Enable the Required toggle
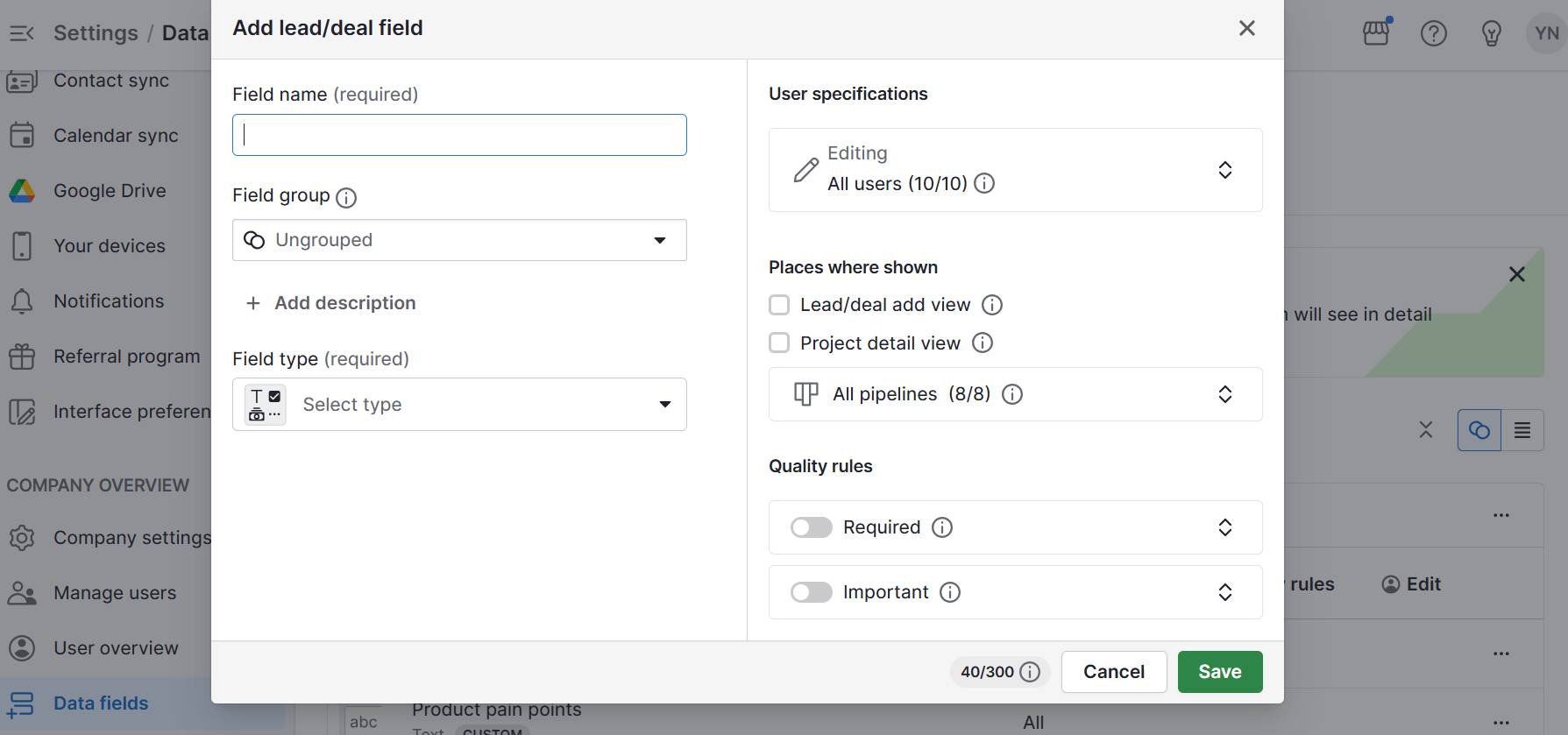 click(812, 527)
